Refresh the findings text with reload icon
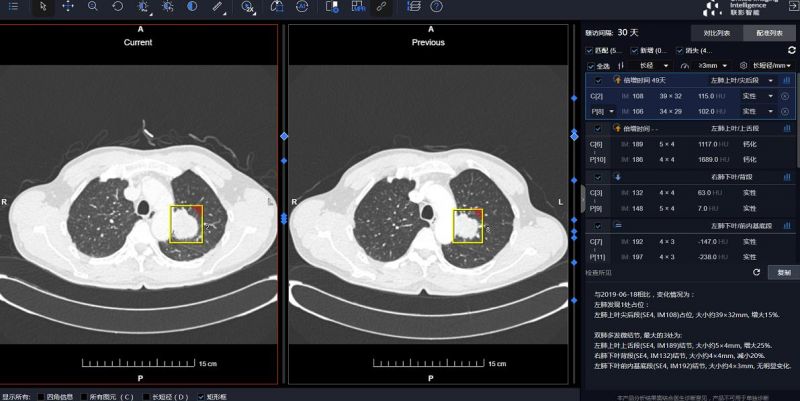This screenshot has width=800, height=401. tap(757, 271)
